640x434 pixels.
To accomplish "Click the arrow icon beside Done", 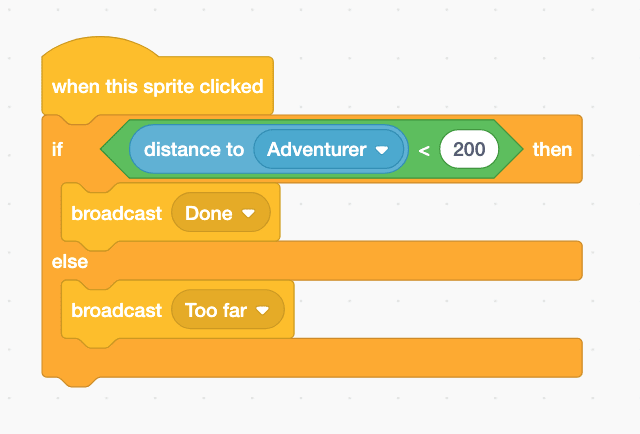I will [249, 214].
